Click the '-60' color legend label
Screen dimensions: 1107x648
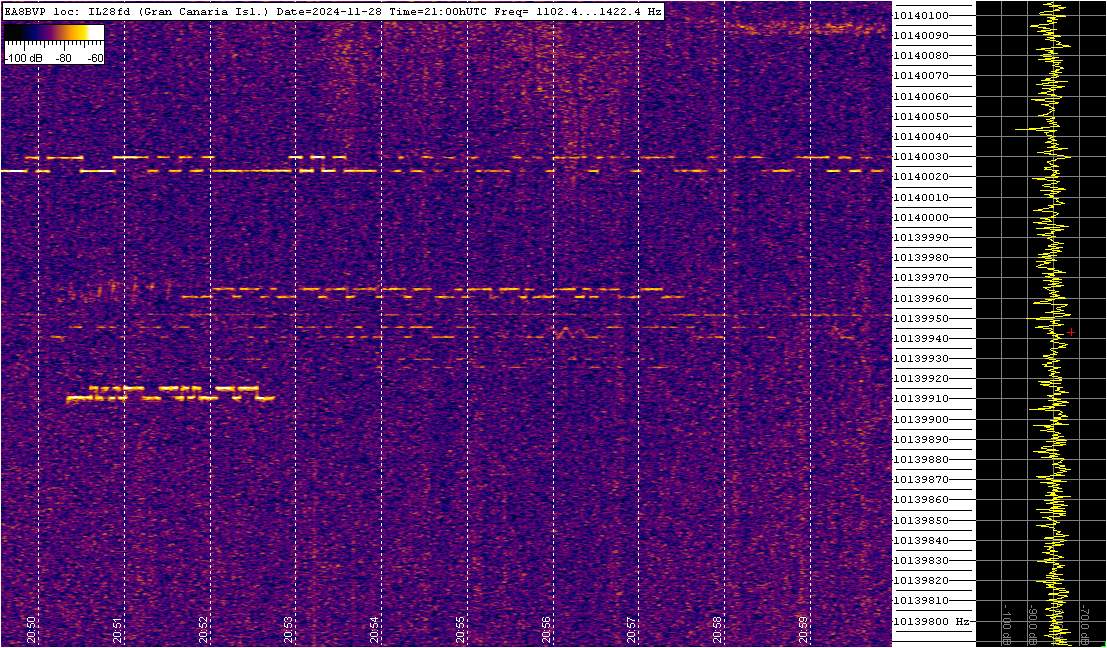coord(94,59)
